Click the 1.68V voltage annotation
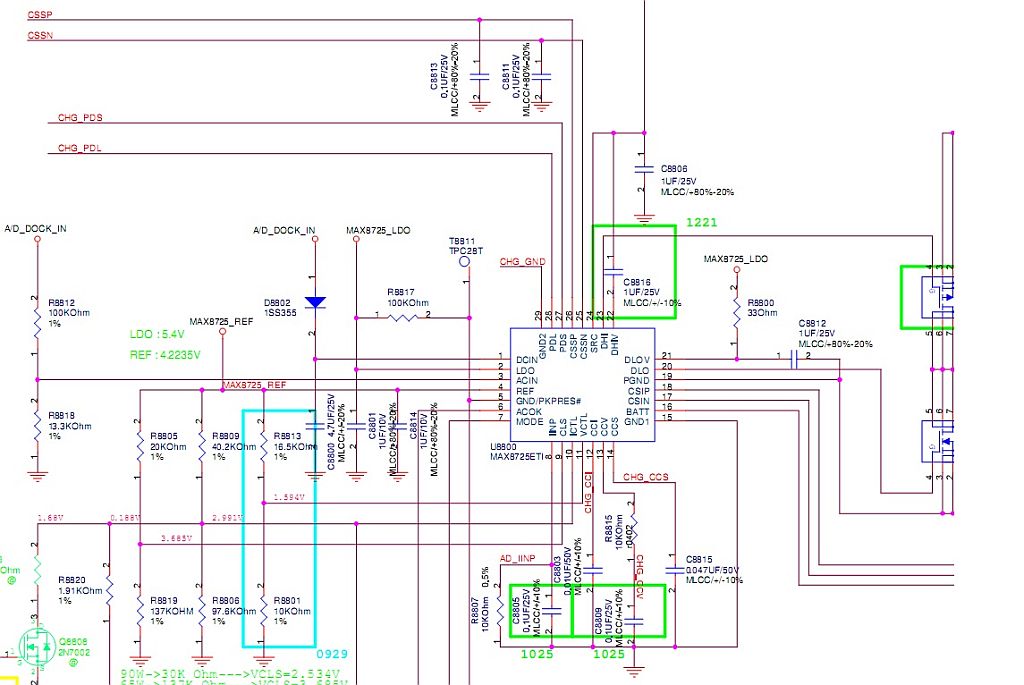Screen dimensions: 1024x685 click(50, 517)
